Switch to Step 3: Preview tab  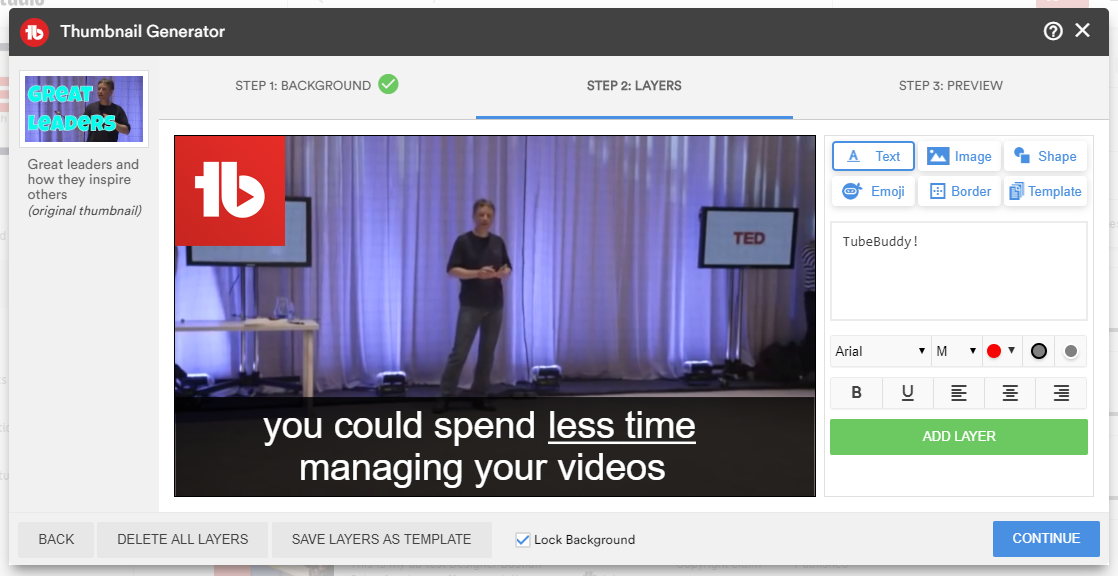coord(950,86)
